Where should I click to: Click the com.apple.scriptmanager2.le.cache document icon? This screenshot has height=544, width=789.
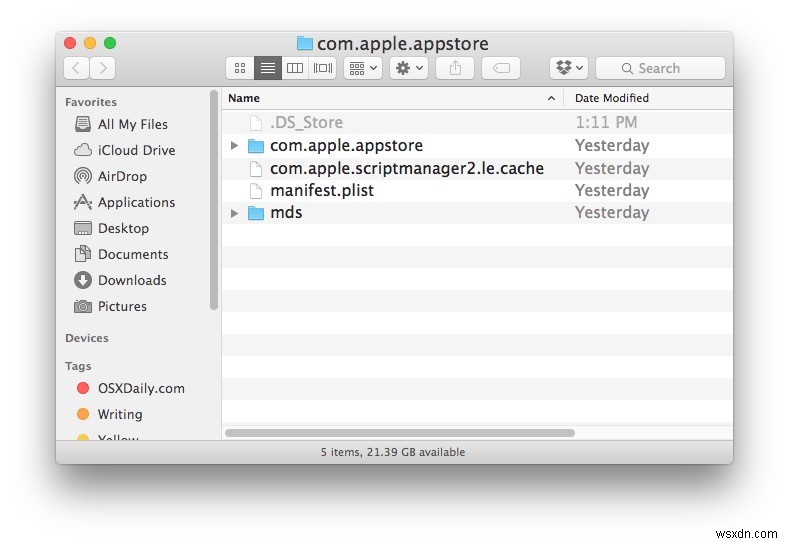(256, 169)
